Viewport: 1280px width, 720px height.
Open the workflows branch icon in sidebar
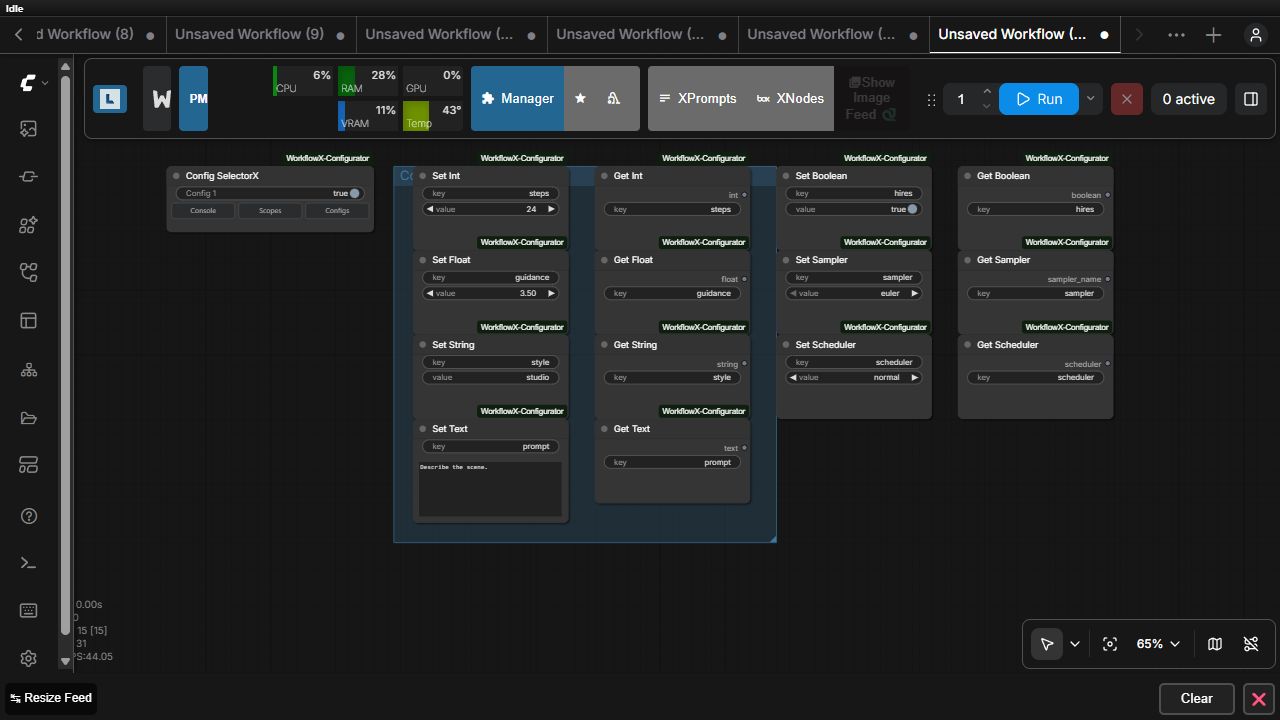[28, 273]
